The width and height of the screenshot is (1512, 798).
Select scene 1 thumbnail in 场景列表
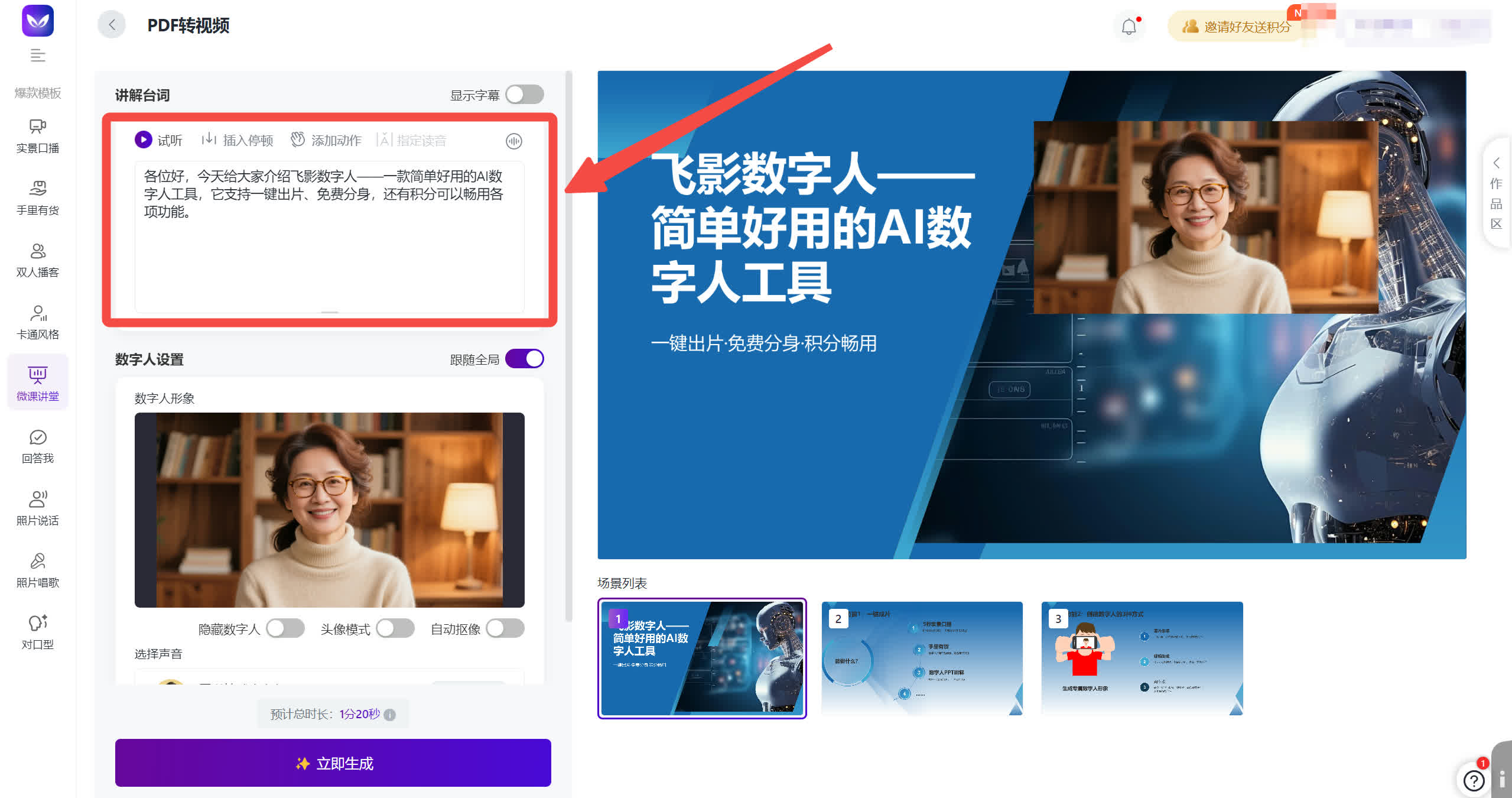[x=702, y=658]
